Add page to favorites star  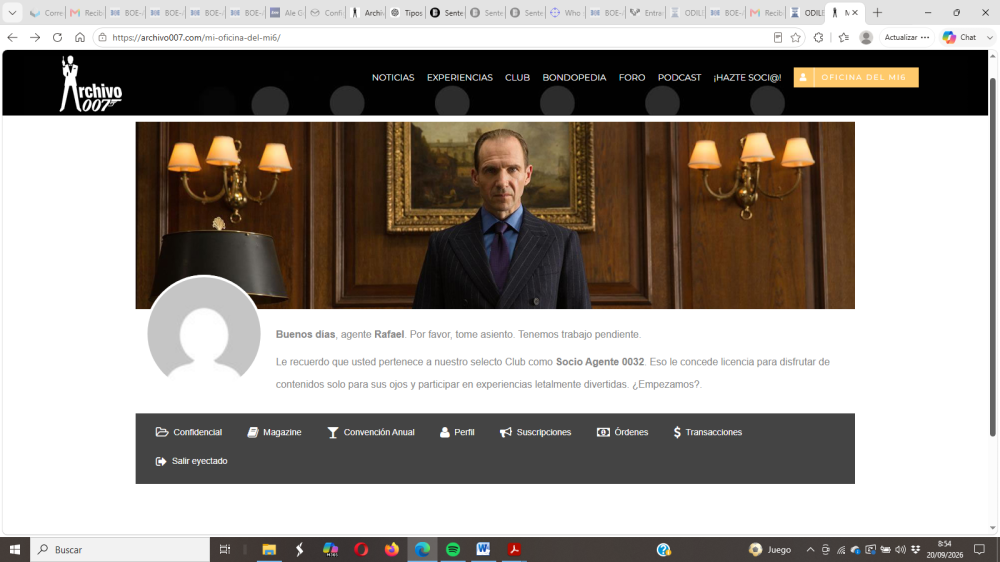(795, 38)
